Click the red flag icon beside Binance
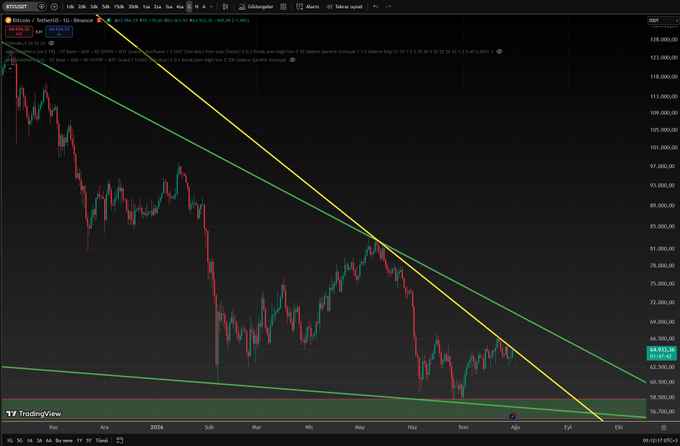Viewport: 680px width, 446px height. (99, 20)
